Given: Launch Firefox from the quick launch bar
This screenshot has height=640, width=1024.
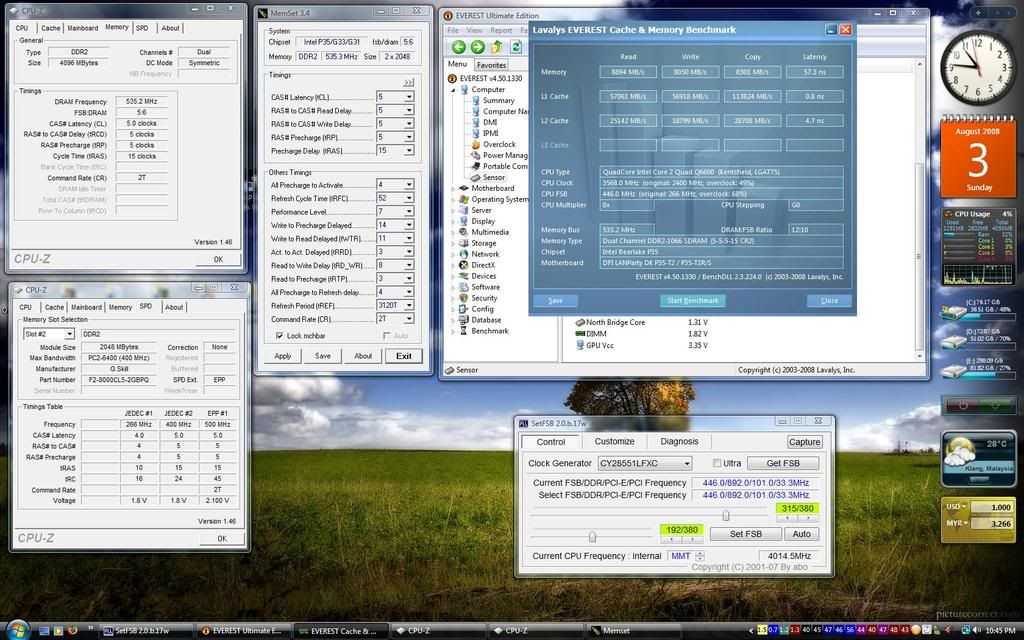Looking at the screenshot, I should click(x=71, y=631).
